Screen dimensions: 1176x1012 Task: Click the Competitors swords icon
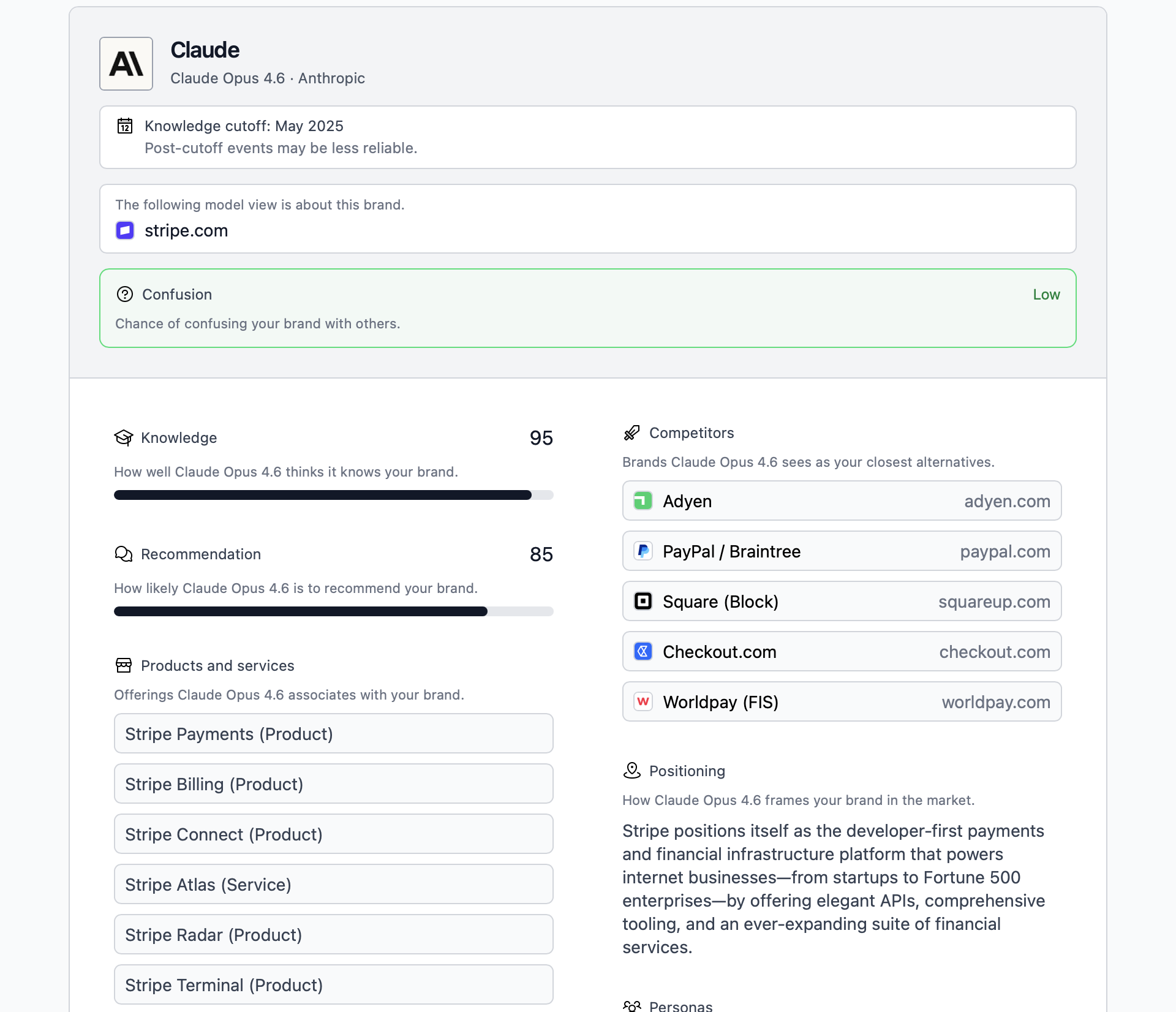pos(632,432)
